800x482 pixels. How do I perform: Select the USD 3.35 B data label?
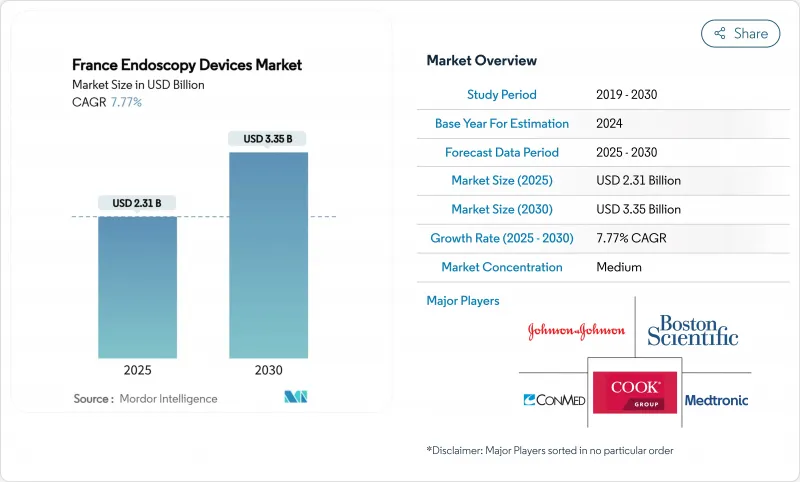pyautogui.click(x=268, y=139)
